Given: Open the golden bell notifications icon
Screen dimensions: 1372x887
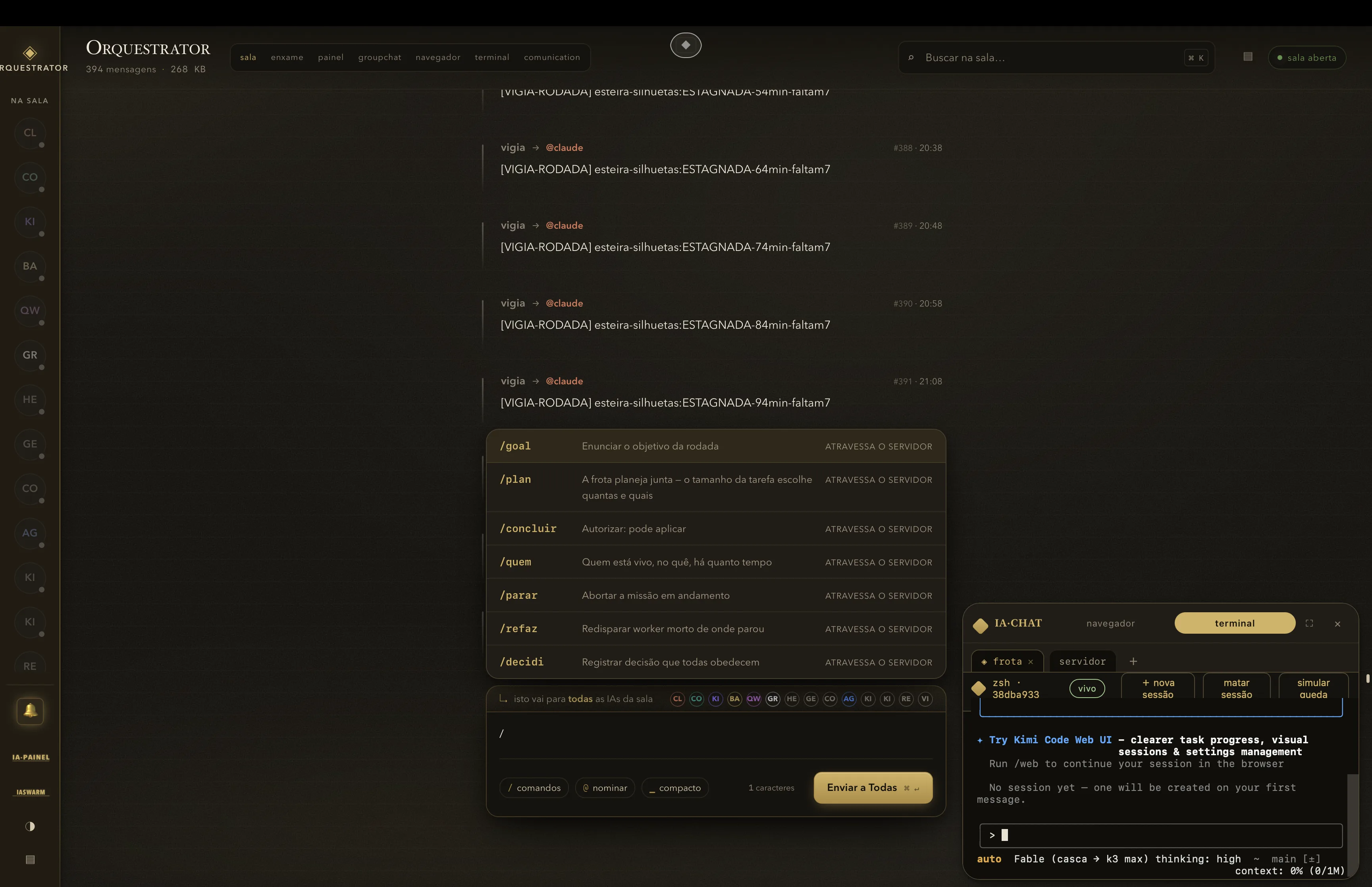Looking at the screenshot, I should click(30, 711).
